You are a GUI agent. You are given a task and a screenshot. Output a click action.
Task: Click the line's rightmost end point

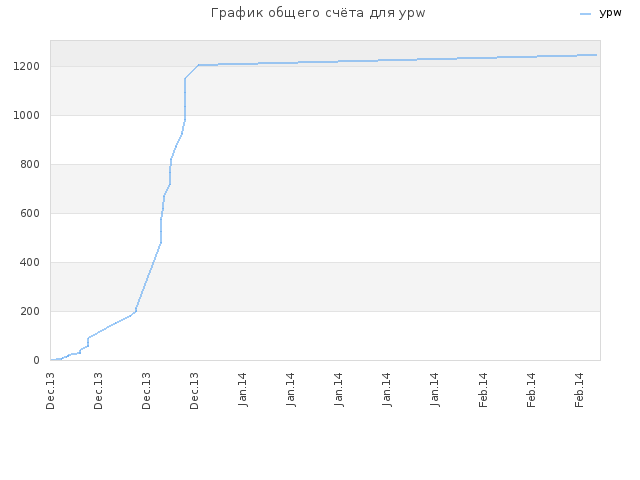pyautogui.click(x=596, y=55)
